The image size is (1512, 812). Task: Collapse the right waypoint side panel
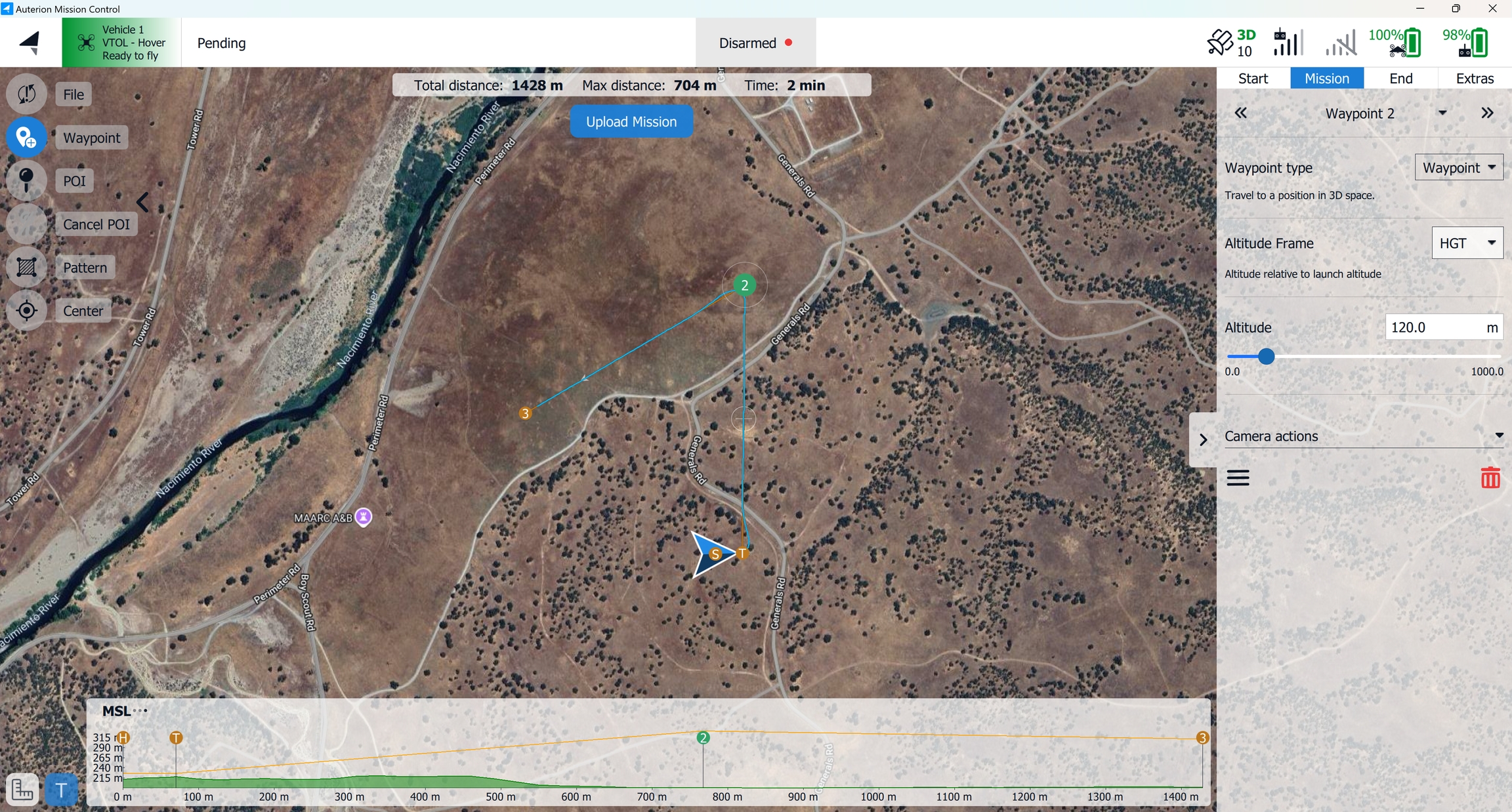[x=1203, y=439]
